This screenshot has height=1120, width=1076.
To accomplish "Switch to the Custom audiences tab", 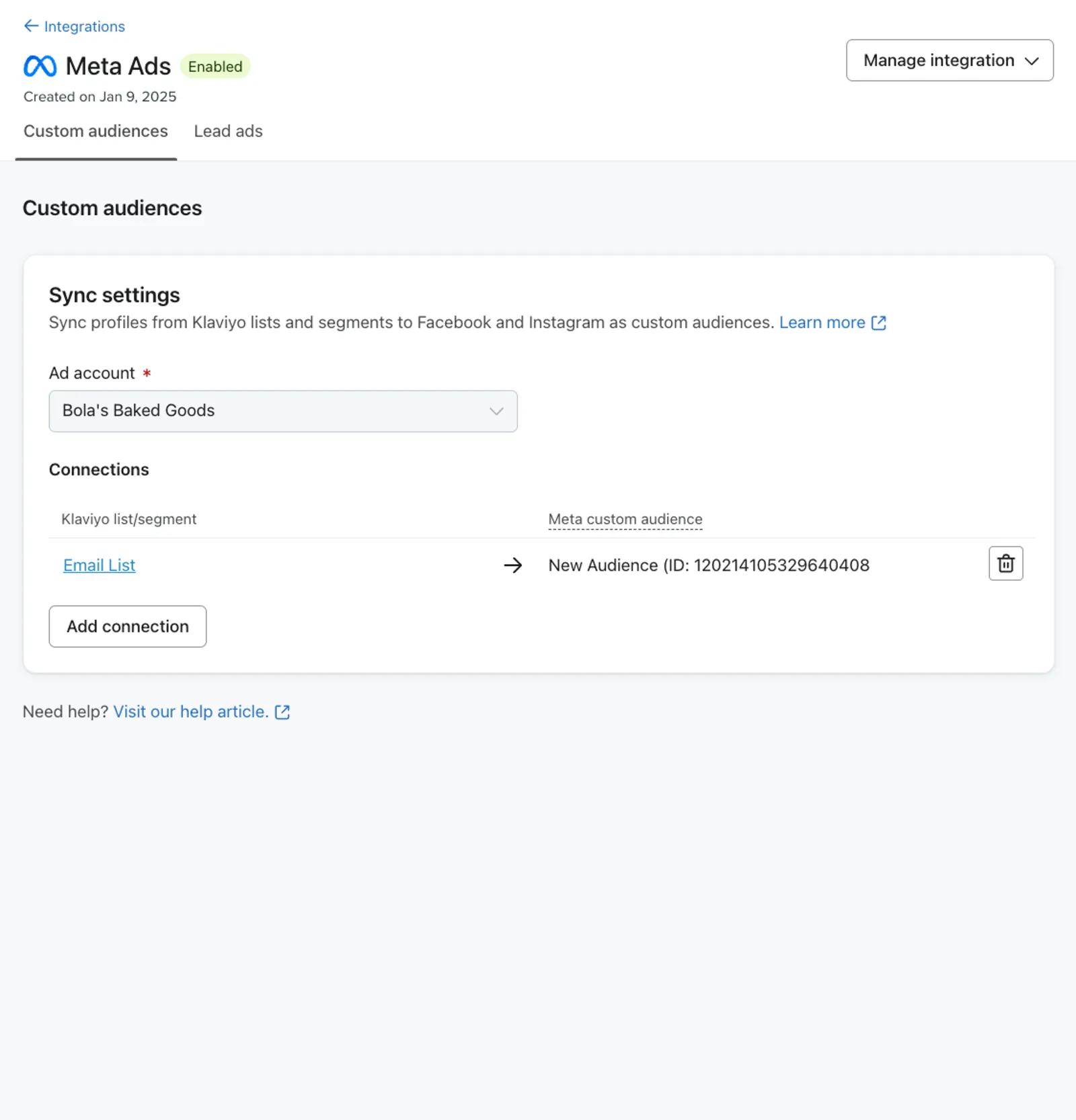I will (95, 131).
